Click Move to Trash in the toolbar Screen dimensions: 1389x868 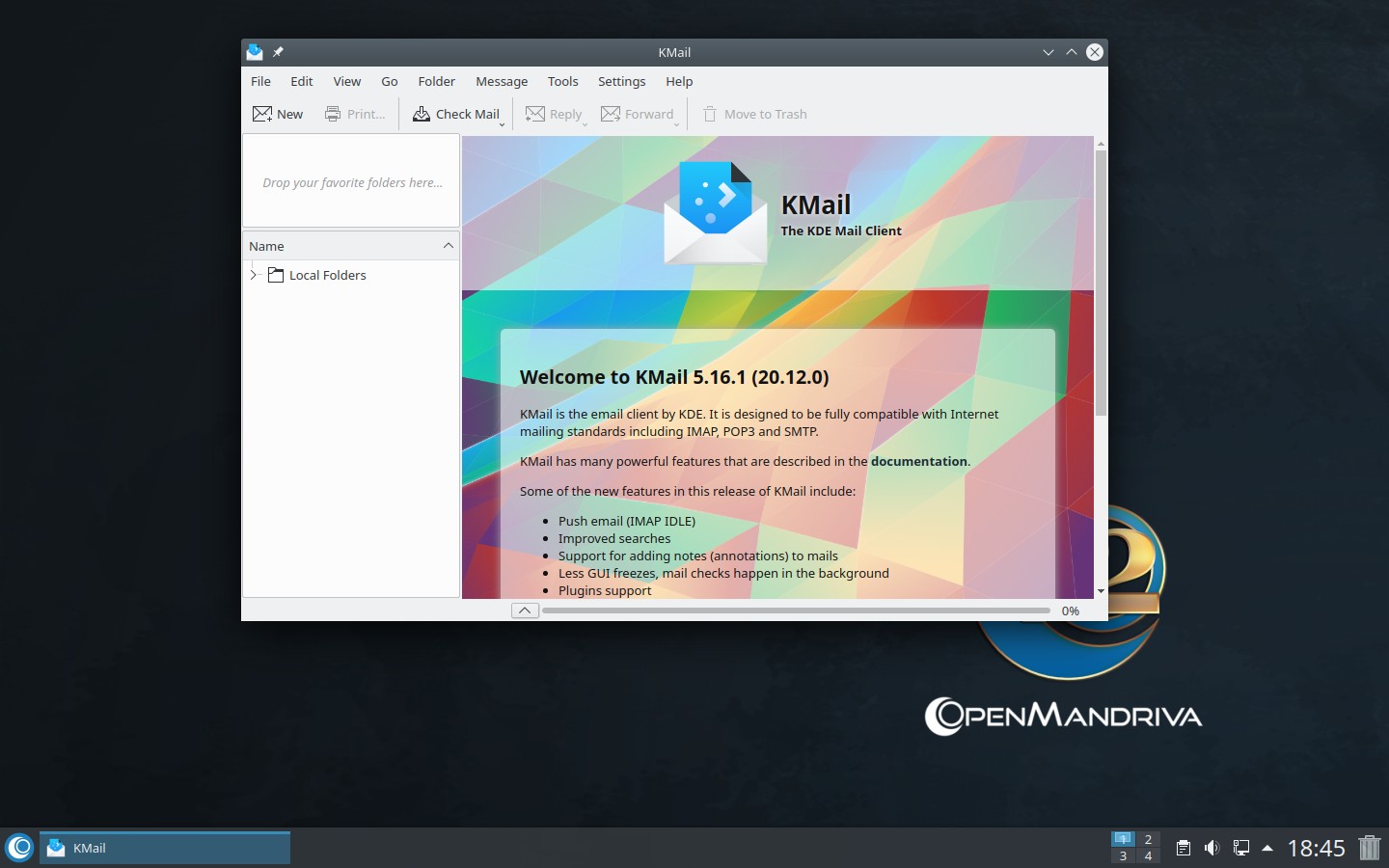click(754, 114)
